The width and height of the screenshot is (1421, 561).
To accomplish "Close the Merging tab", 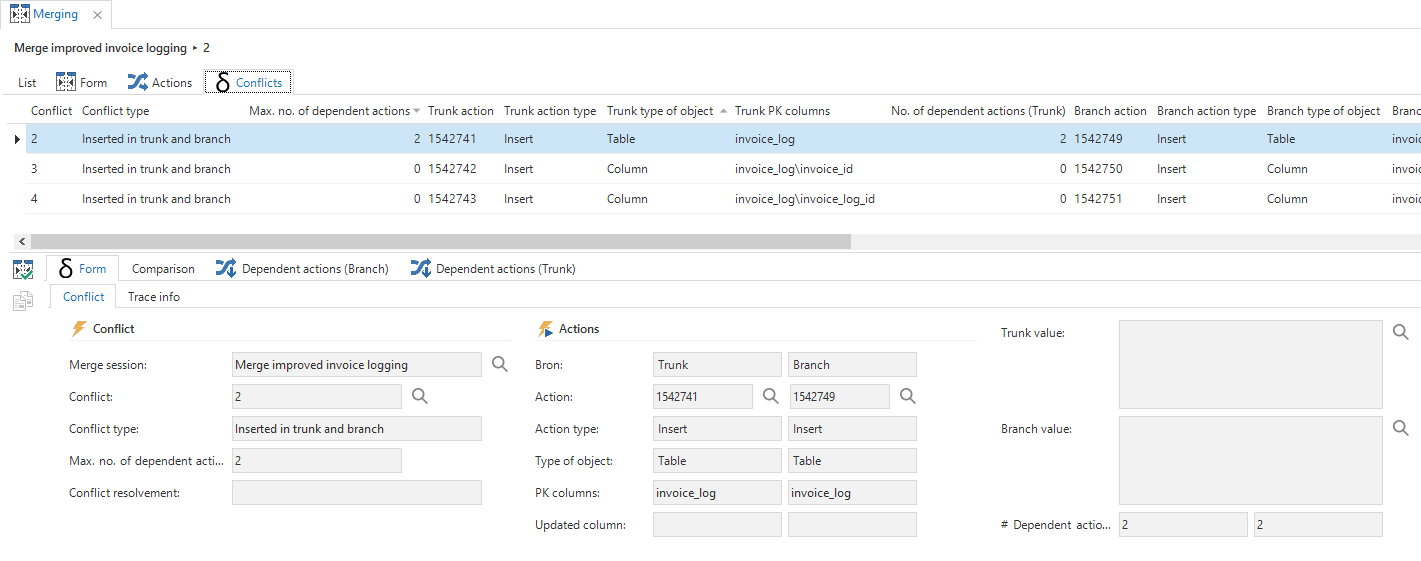I will point(96,15).
